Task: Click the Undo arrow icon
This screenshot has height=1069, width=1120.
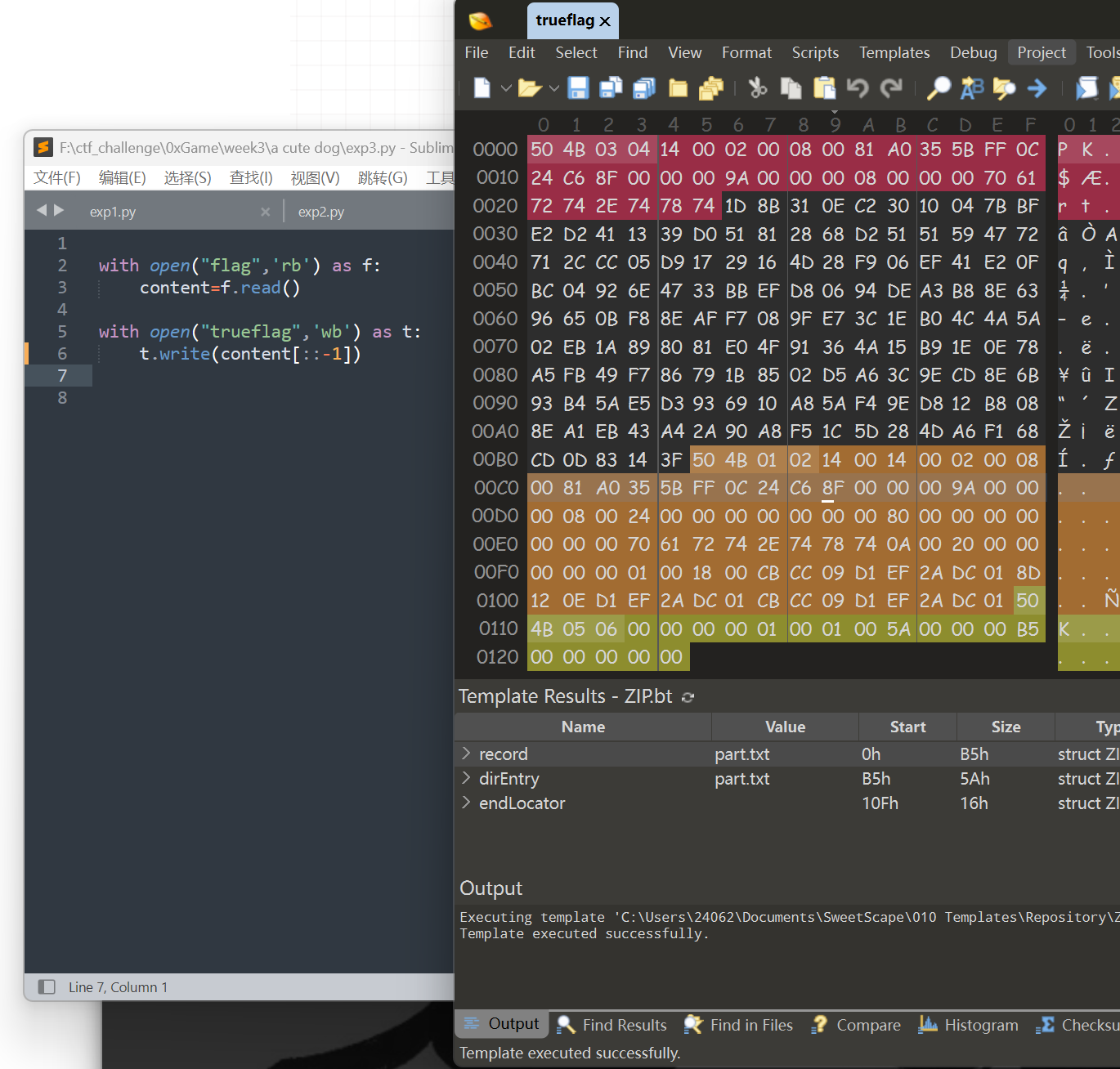Action: 857,87
